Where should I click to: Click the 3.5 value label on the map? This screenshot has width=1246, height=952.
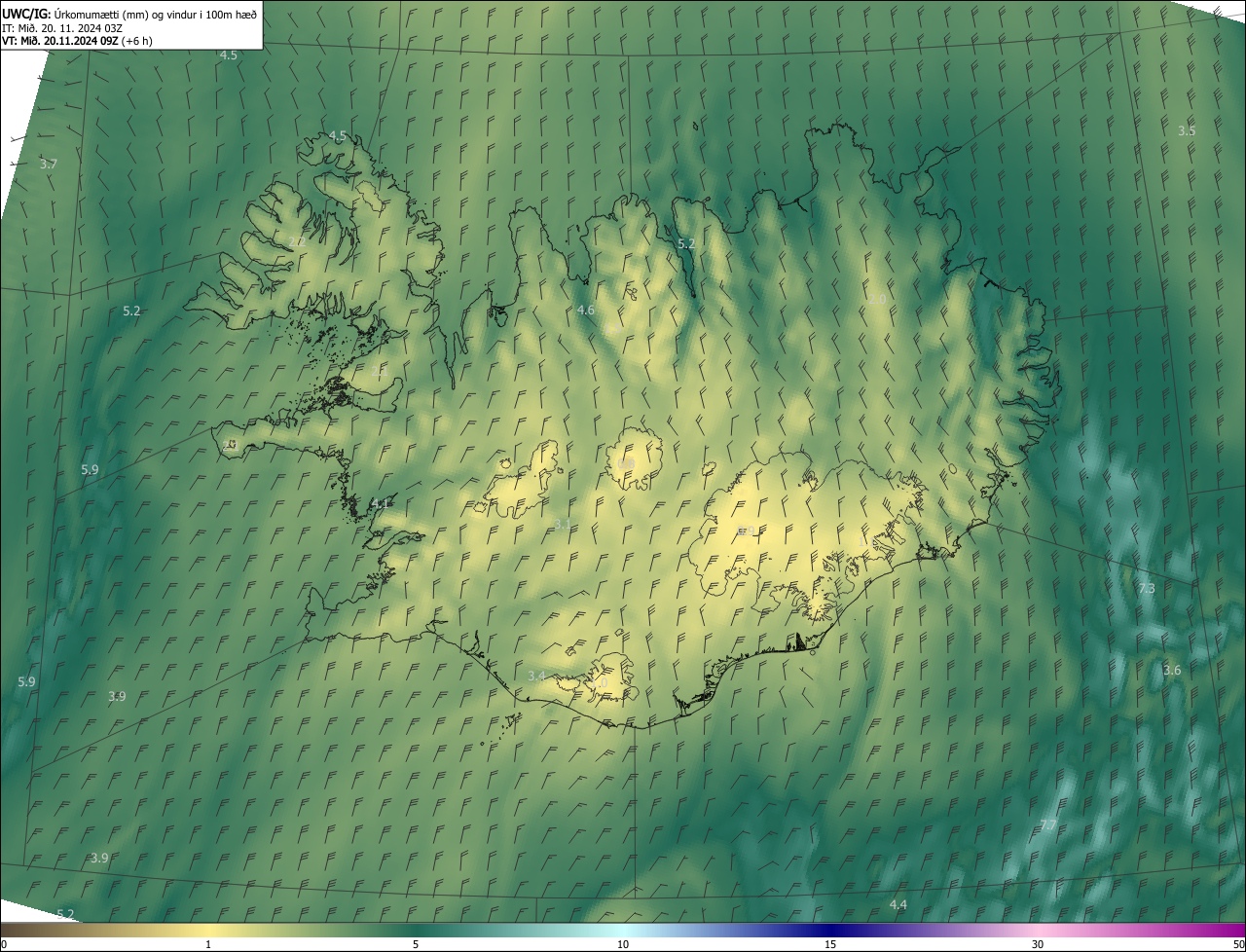pyautogui.click(x=1187, y=130)
